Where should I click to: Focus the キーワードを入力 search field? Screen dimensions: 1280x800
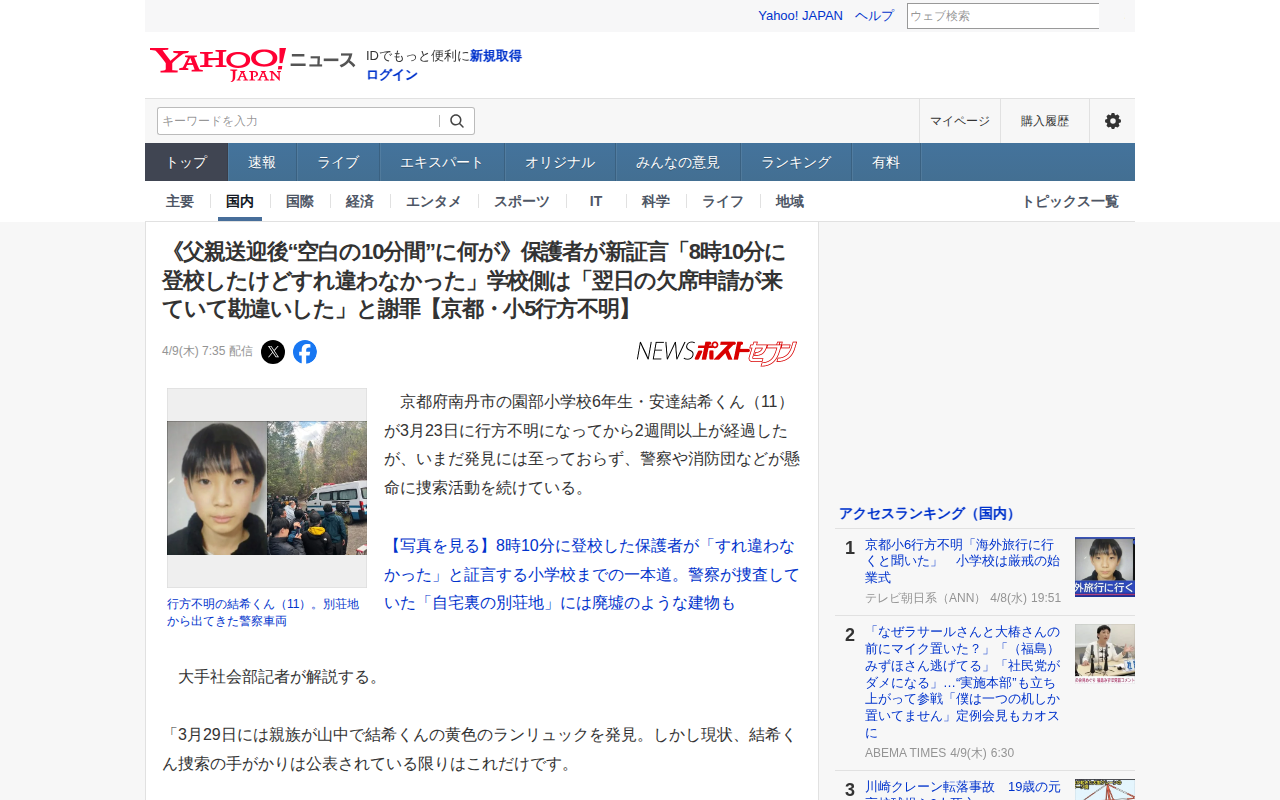pos(298,121)
